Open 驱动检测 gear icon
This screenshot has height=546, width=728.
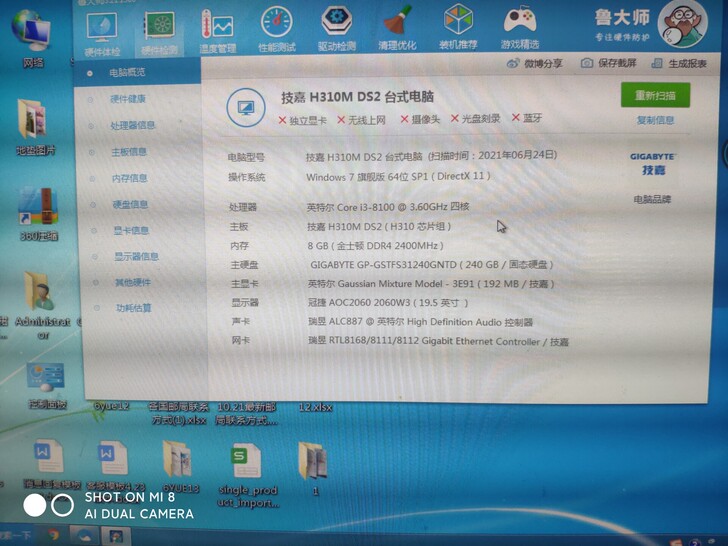click(x=337, y=28)
